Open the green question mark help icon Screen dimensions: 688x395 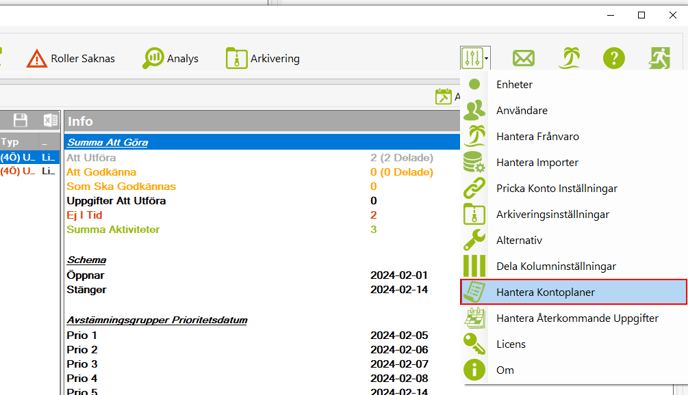614,58
